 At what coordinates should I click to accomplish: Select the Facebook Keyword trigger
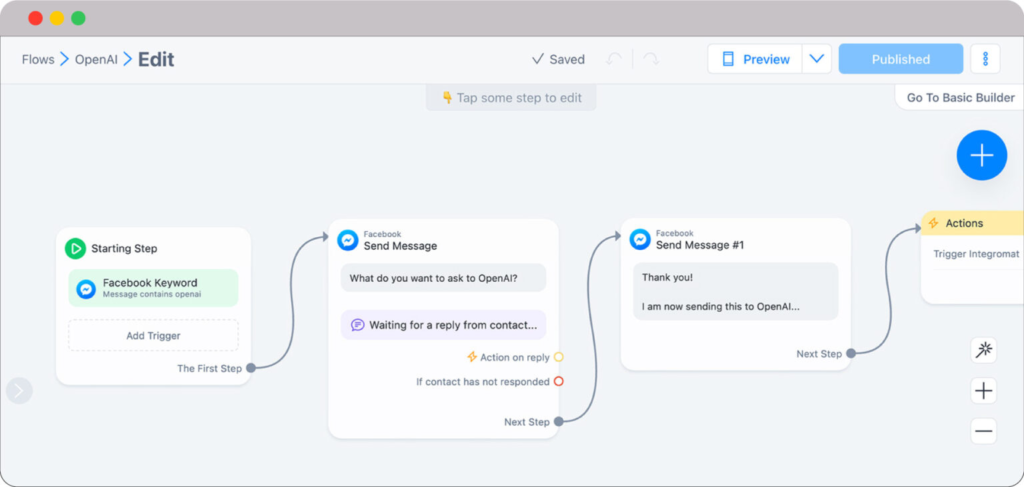pyautogui.click(x=153, y=288)
